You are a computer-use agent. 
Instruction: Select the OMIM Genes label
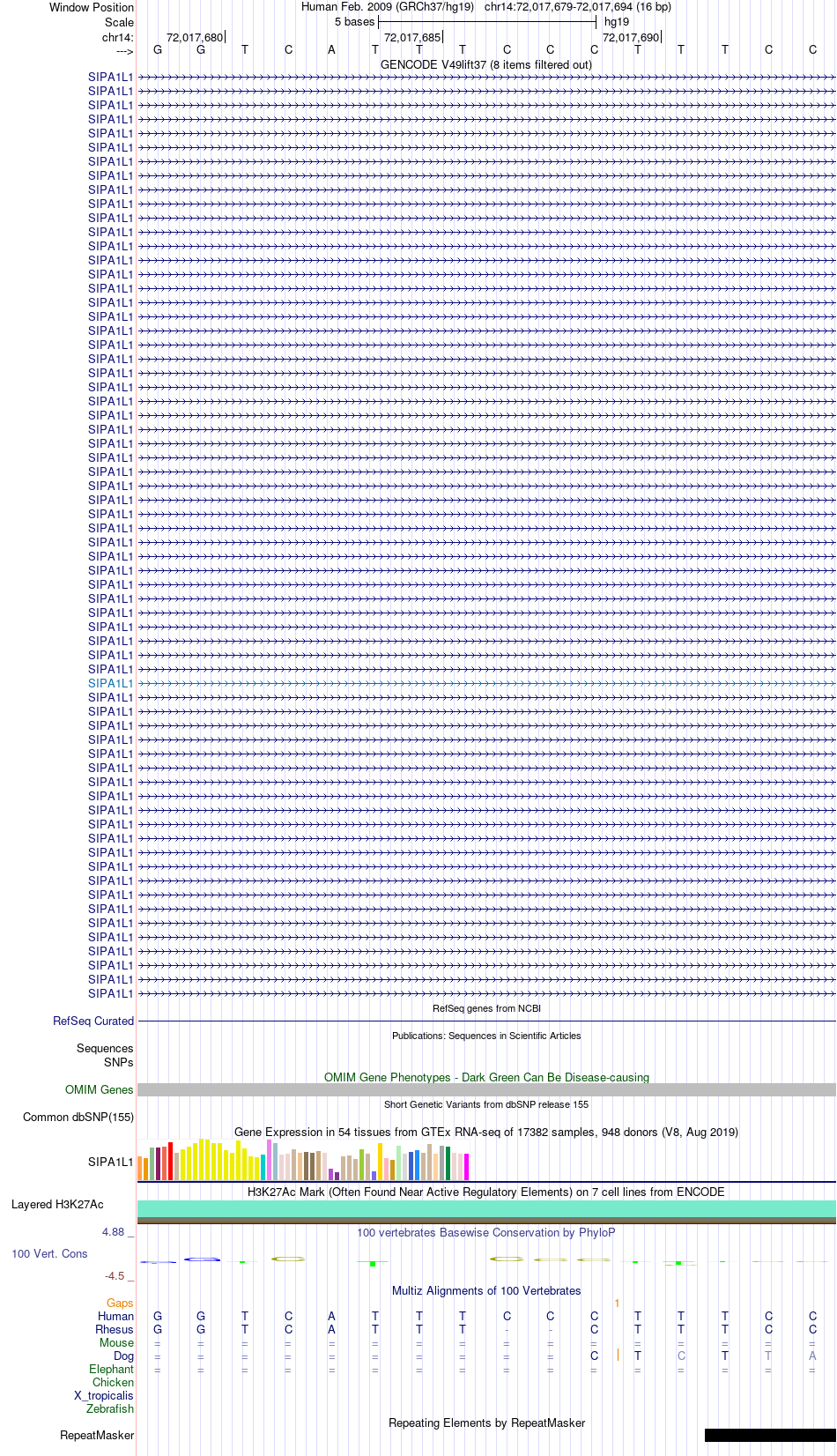click(x=100, y=1089)
